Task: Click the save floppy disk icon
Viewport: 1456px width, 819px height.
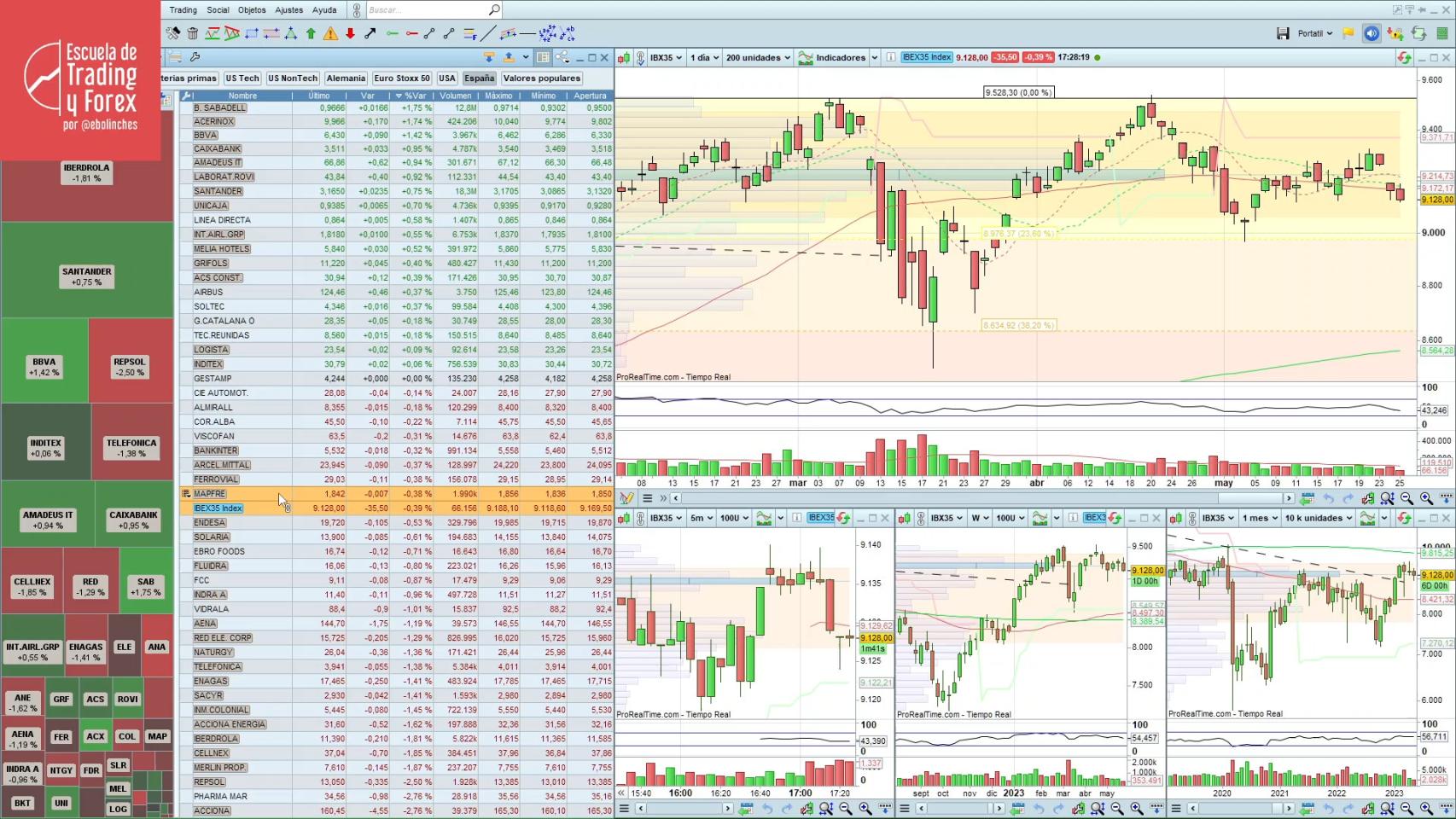Action: tap(1283, 33)
